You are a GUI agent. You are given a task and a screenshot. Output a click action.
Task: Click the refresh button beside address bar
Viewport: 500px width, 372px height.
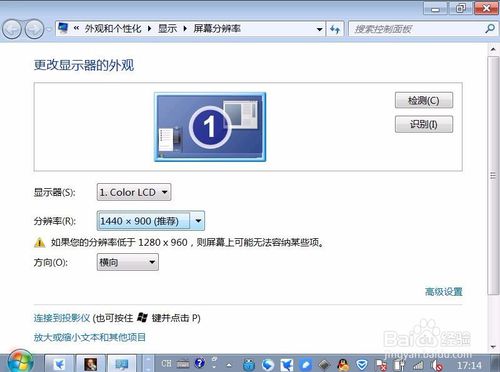click(335, 29)
